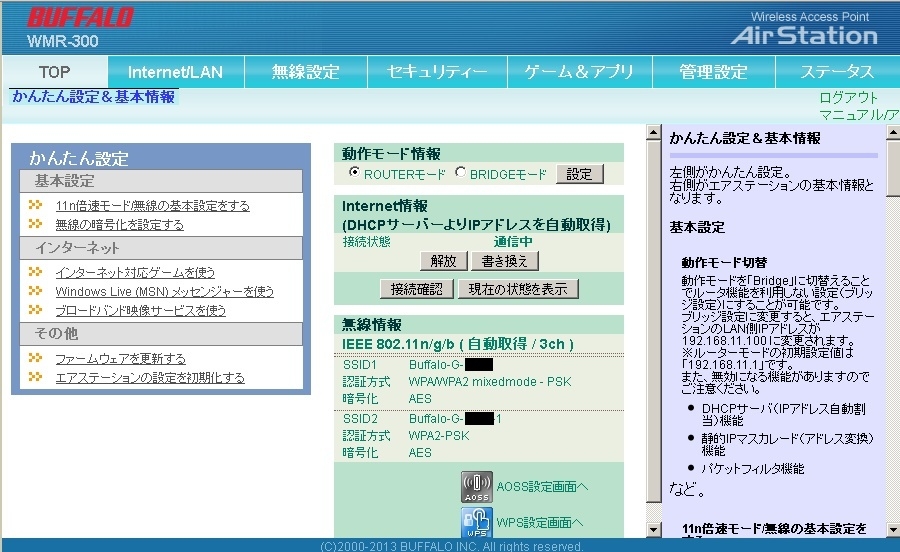Open Windows Live (MSN) メッセンジャーを使う link
The width and height of the screenshot is (900, 552).
click(165, 291)
